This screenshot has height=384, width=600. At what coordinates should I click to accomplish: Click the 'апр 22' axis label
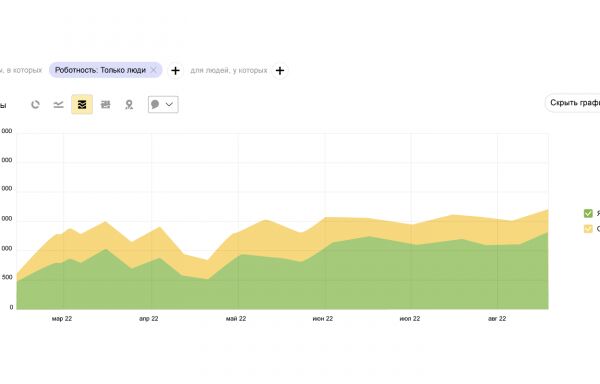[x=149, y=319]
